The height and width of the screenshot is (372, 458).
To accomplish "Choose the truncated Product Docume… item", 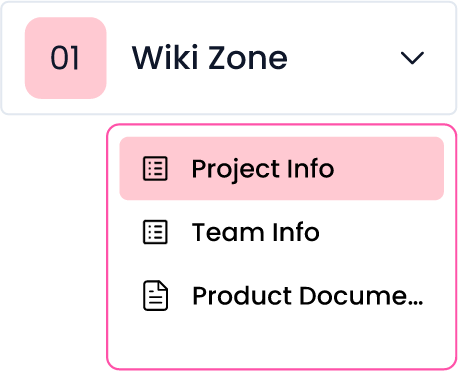I will (x=282, y=296).
